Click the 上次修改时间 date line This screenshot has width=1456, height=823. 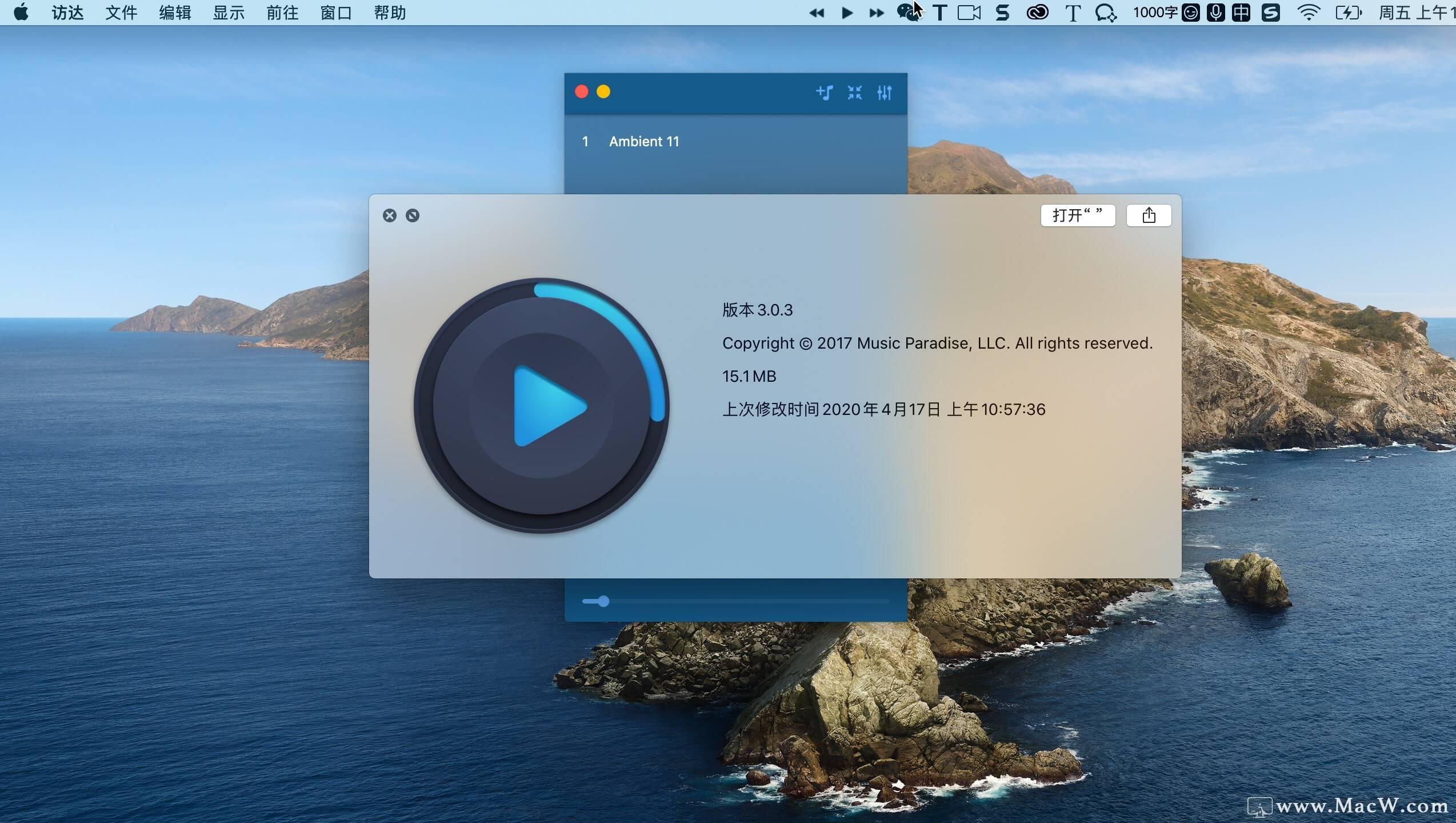coord(884,409)
